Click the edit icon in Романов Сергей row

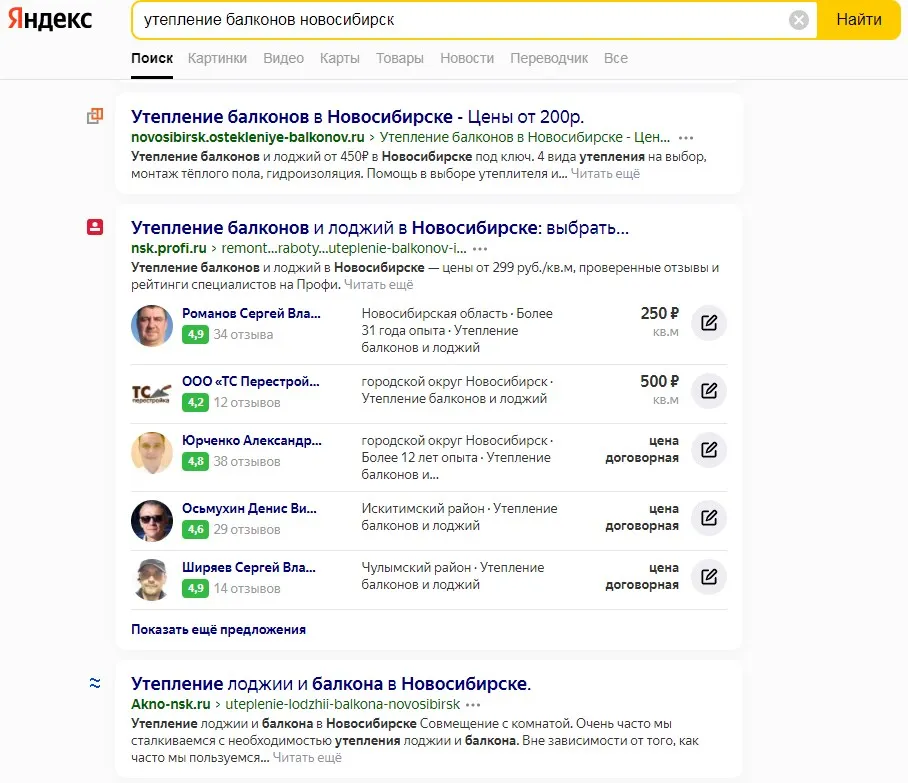(x=709, y=323)
